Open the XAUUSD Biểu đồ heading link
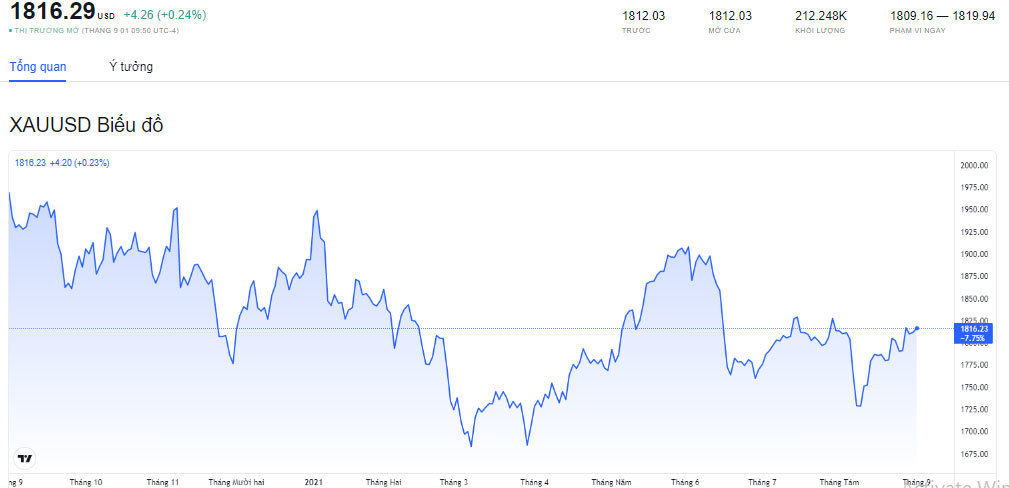The width and height of the screenshot is (1009, 488). [x=86, y=125]
